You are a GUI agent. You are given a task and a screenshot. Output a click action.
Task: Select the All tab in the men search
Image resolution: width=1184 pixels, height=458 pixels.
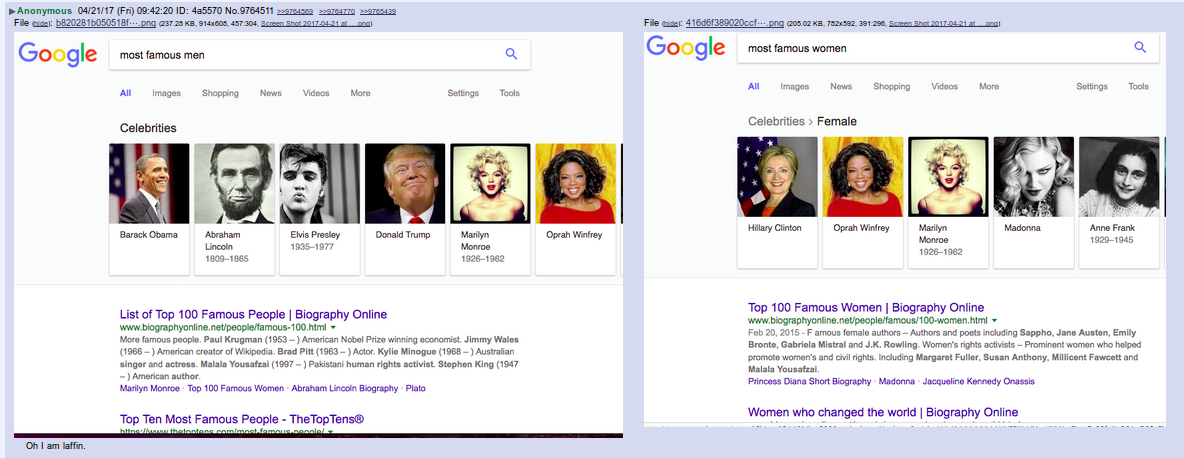[x=125, y=94]
